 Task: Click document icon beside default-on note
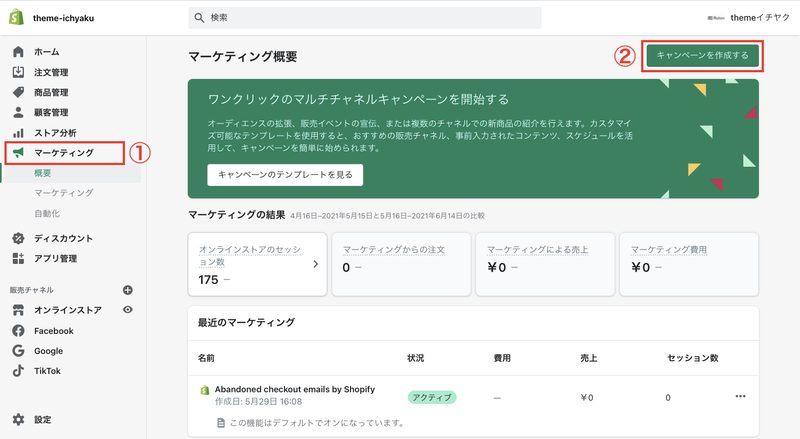click(221, 423)
